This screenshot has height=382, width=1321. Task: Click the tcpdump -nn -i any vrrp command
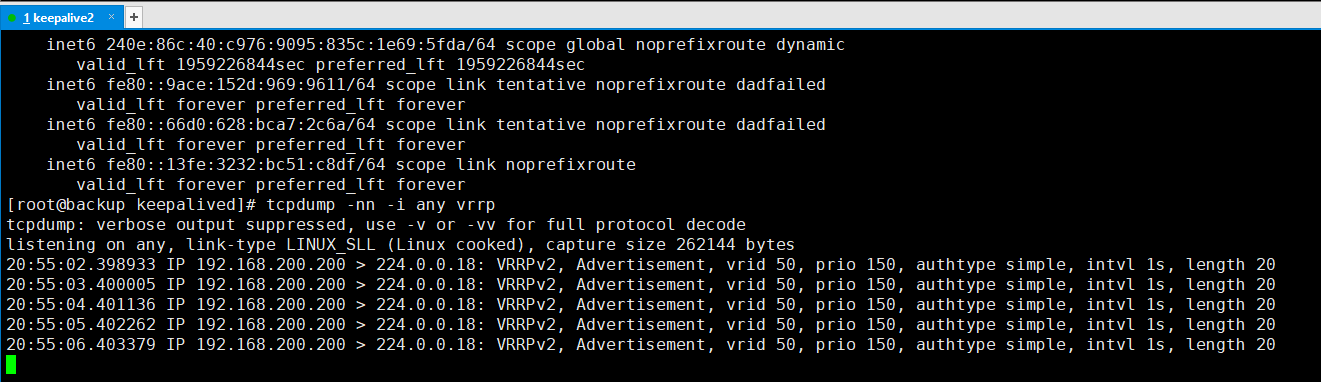point(386,204)
